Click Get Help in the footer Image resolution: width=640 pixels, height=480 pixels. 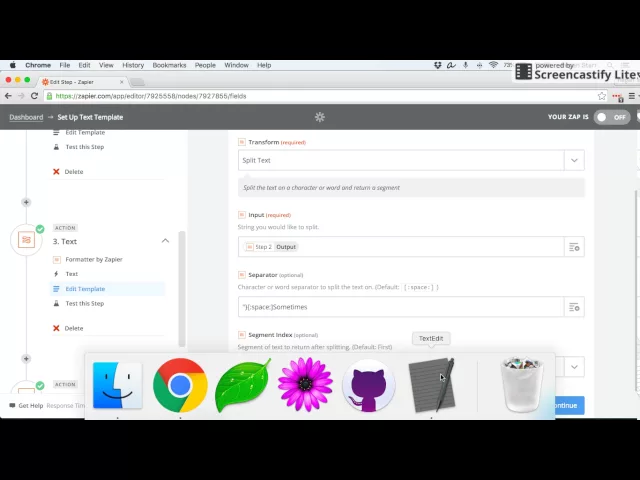(27, 405)
